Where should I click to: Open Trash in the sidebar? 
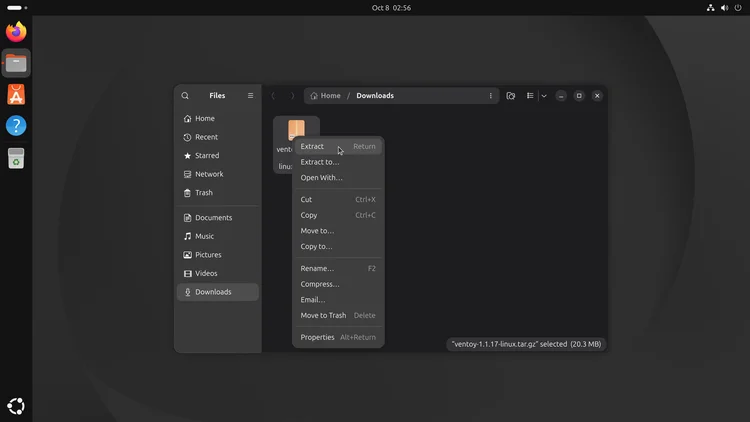pos(218,193)
